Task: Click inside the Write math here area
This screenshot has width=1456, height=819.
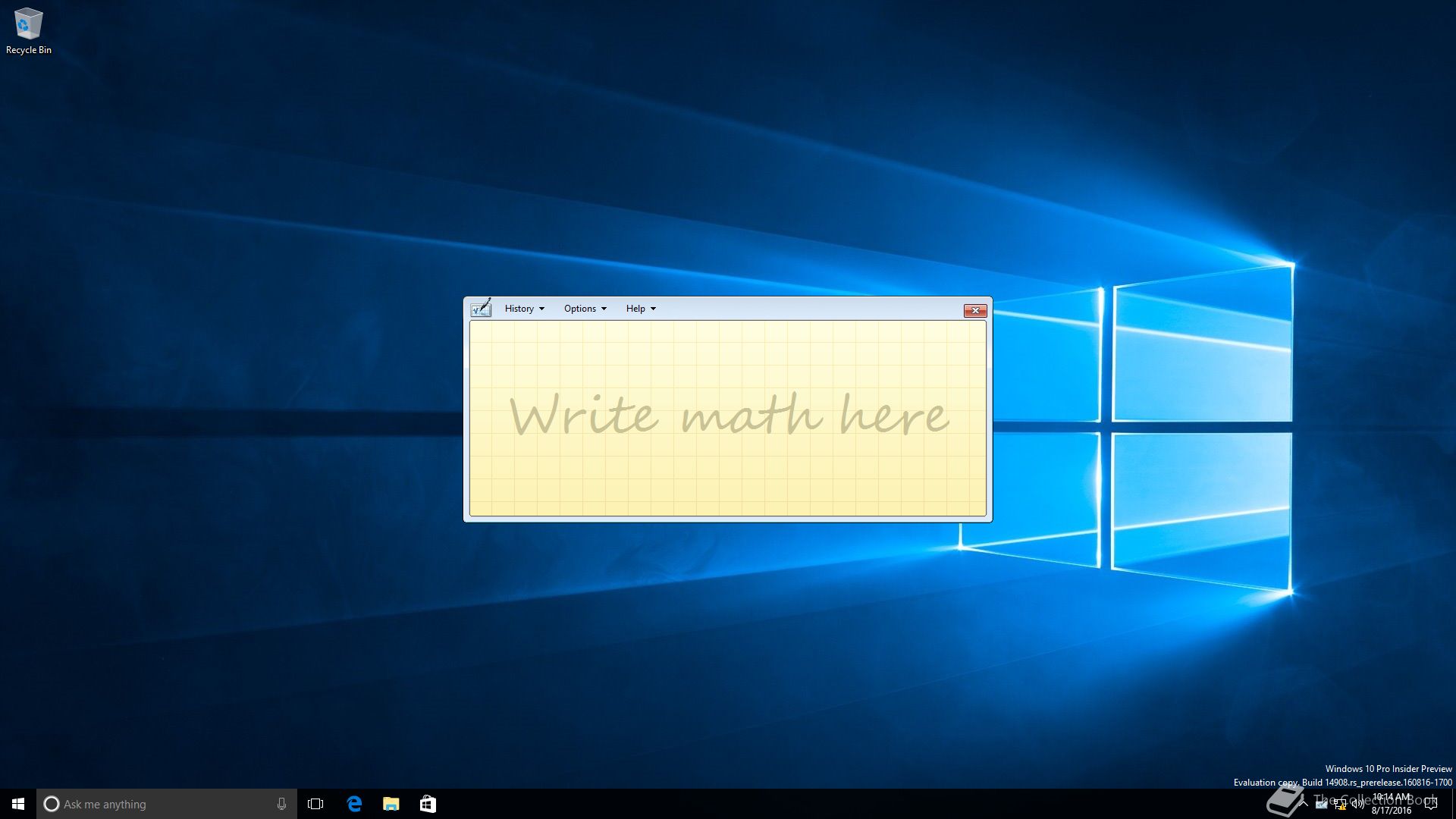Action: (x=728, y=418)
